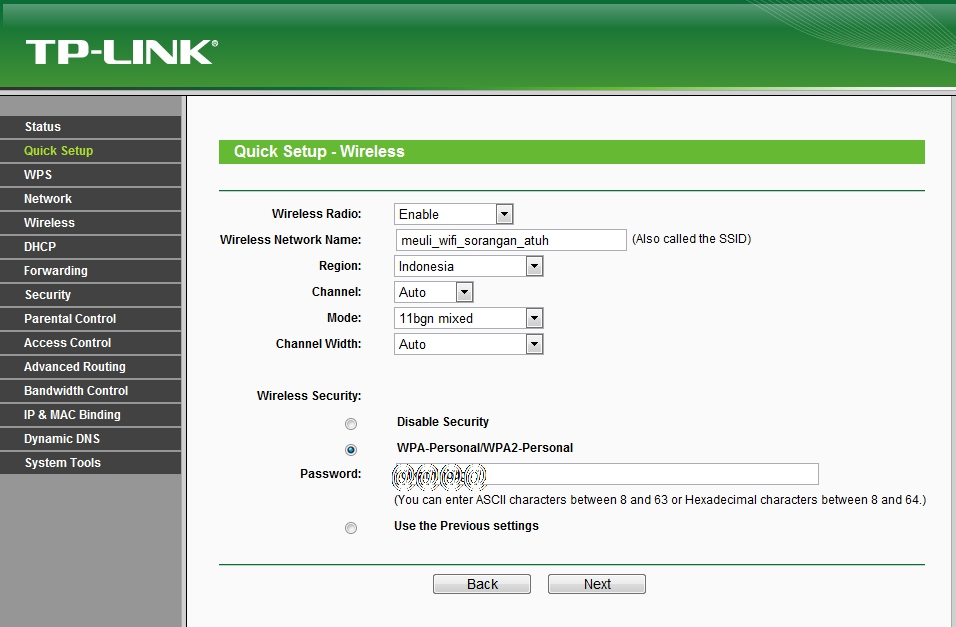956x627 pixels.
Task: Click the Password input field
Action: coord(606,474)
